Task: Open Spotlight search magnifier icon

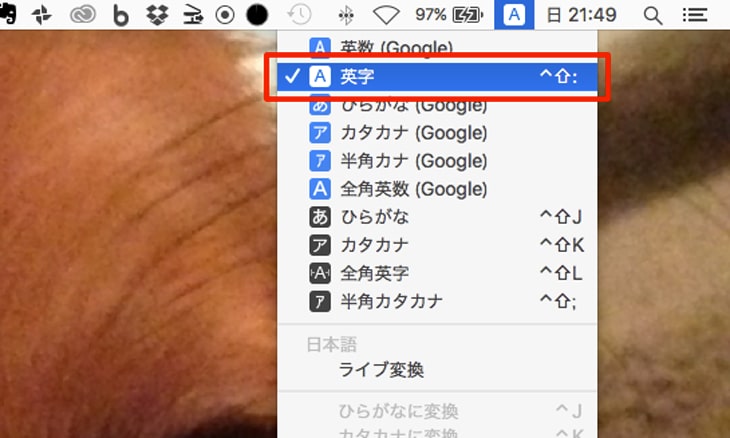Action: pos(652,15)
